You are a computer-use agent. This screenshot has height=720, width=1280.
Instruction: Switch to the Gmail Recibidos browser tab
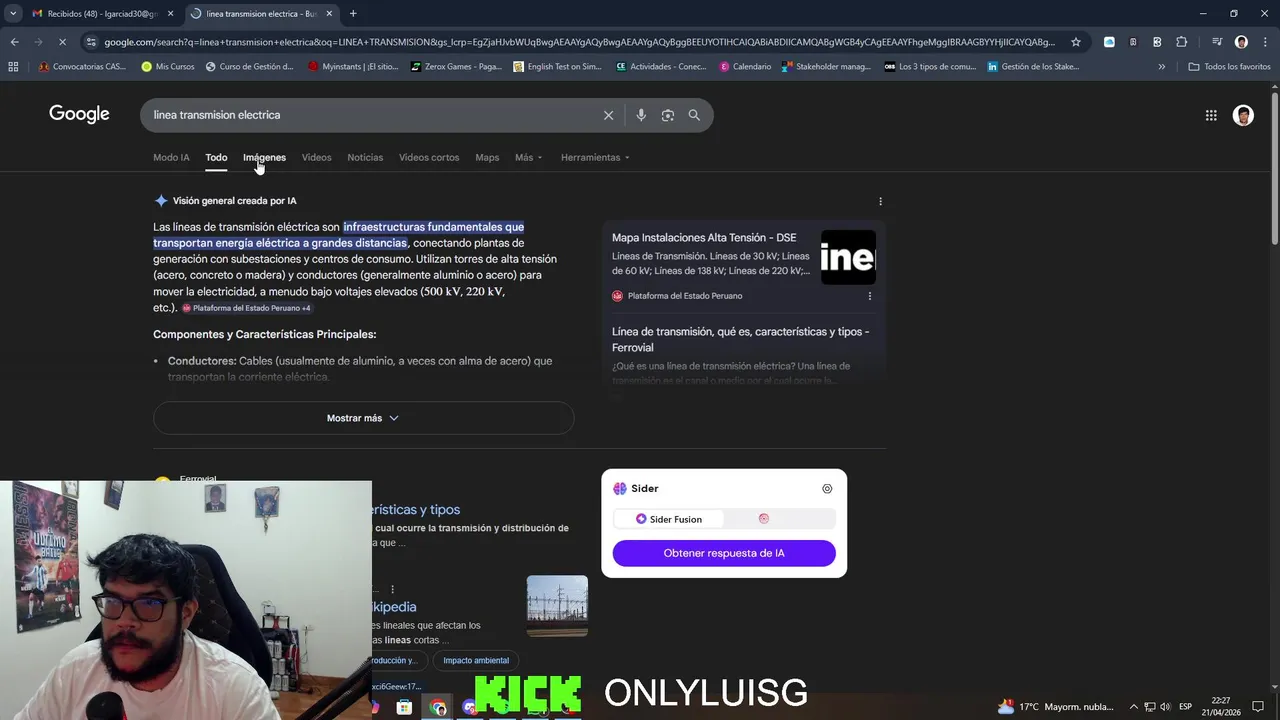tap(101, 13)
